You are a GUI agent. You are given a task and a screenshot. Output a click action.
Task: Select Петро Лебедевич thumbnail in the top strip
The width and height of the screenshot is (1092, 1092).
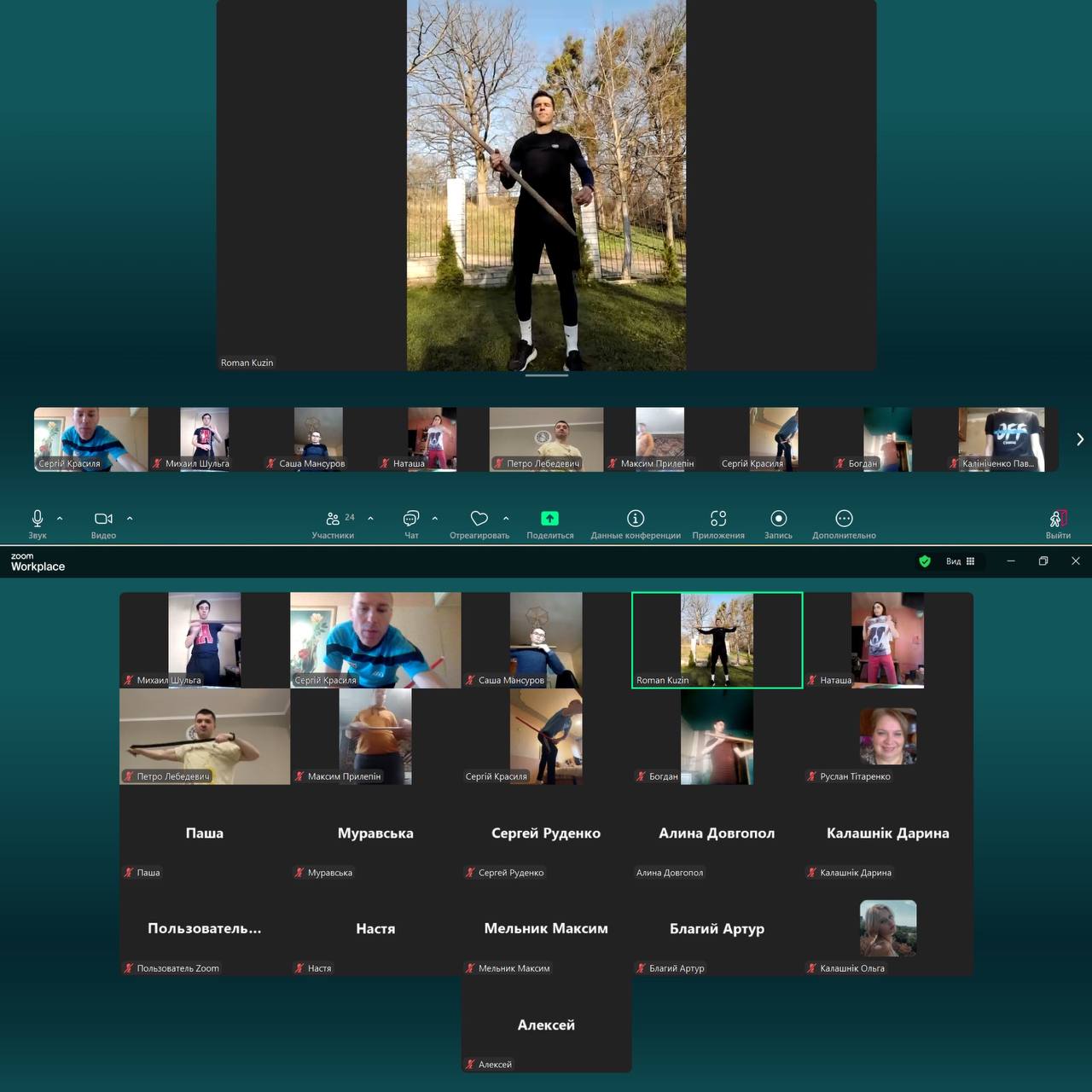click(546, 439)
